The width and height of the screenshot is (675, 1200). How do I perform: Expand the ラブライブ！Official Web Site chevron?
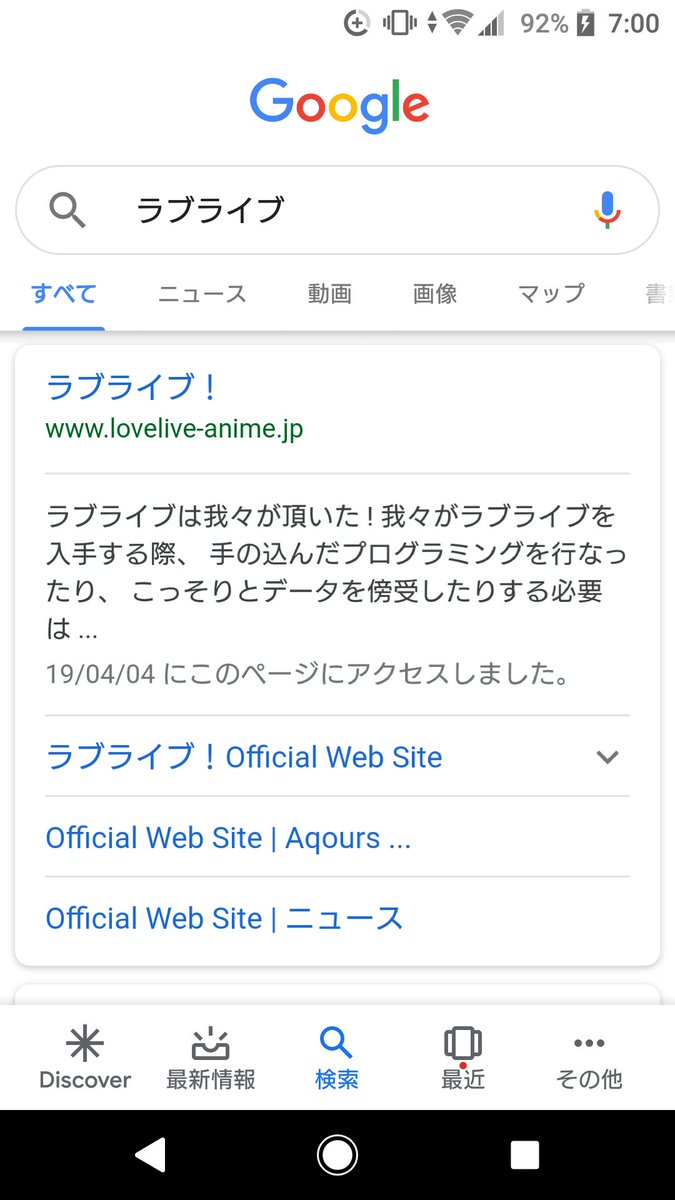coord(607,757)
